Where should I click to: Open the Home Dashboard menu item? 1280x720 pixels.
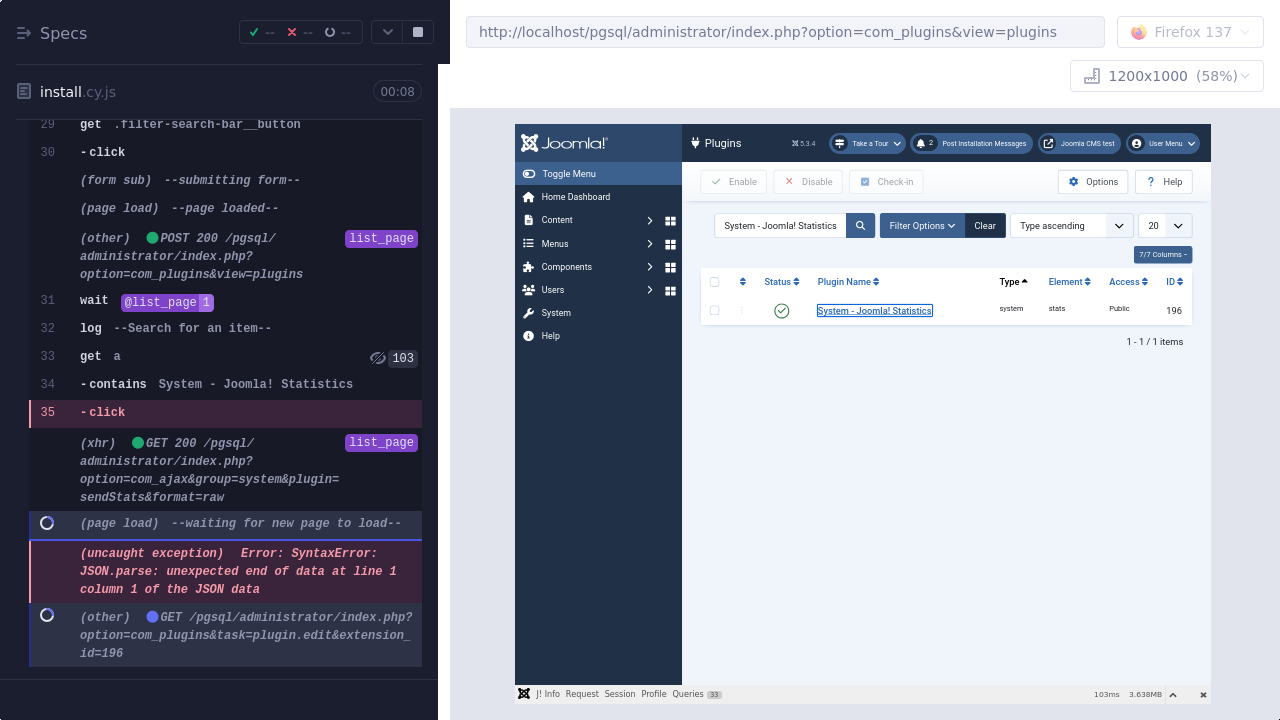(x=575, y=197)
